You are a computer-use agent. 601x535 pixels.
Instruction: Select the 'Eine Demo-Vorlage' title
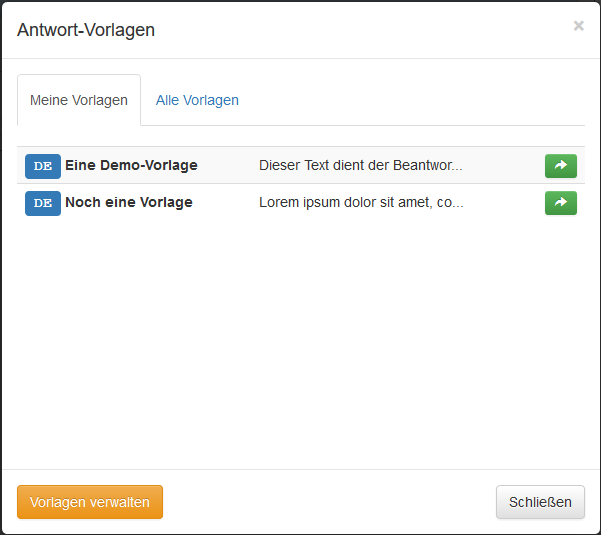tap(131, 165)
